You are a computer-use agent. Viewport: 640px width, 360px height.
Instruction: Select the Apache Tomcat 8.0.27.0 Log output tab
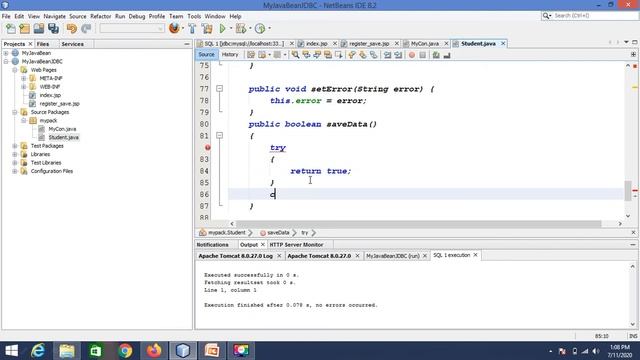(236, 256)
